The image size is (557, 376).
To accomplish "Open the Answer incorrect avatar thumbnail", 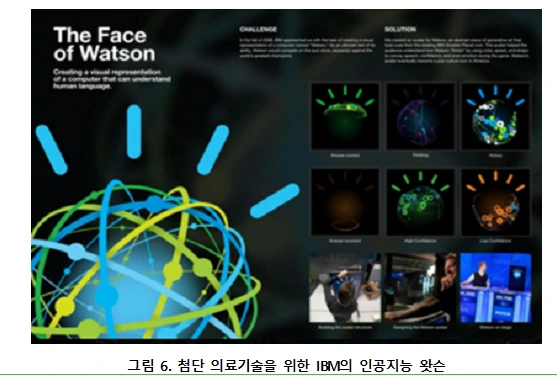I will [x=345, y=202].
